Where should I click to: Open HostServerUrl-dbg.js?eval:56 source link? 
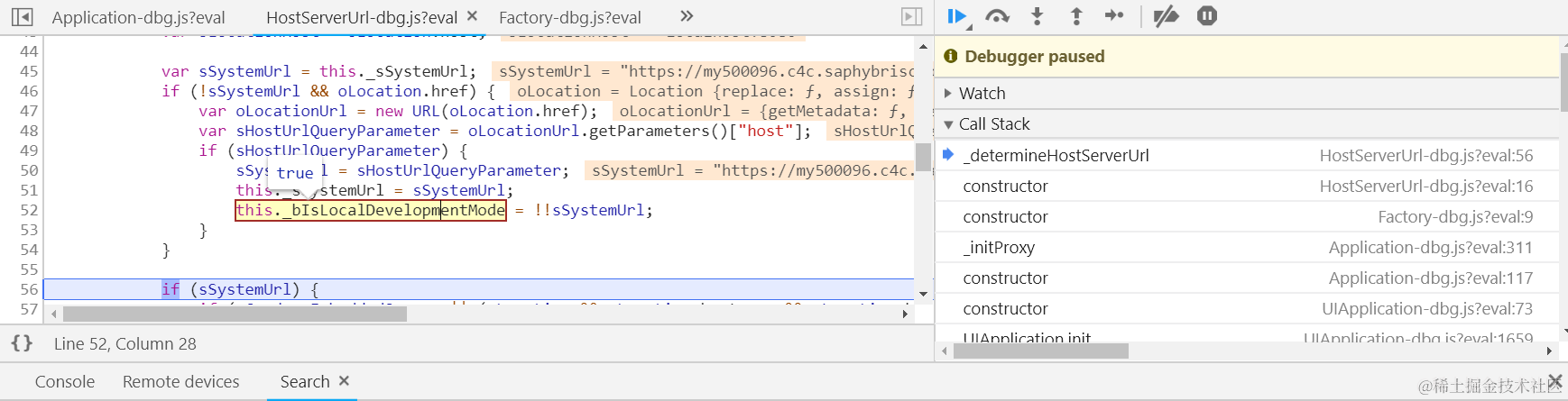click(x=1426, y=156)
